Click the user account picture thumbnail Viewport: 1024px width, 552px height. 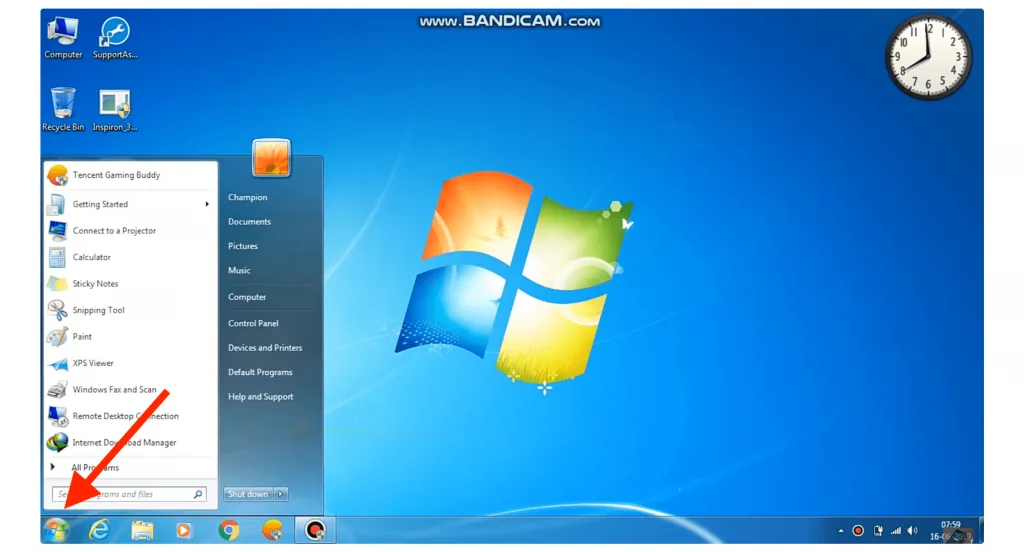click(x=271, y=157)
